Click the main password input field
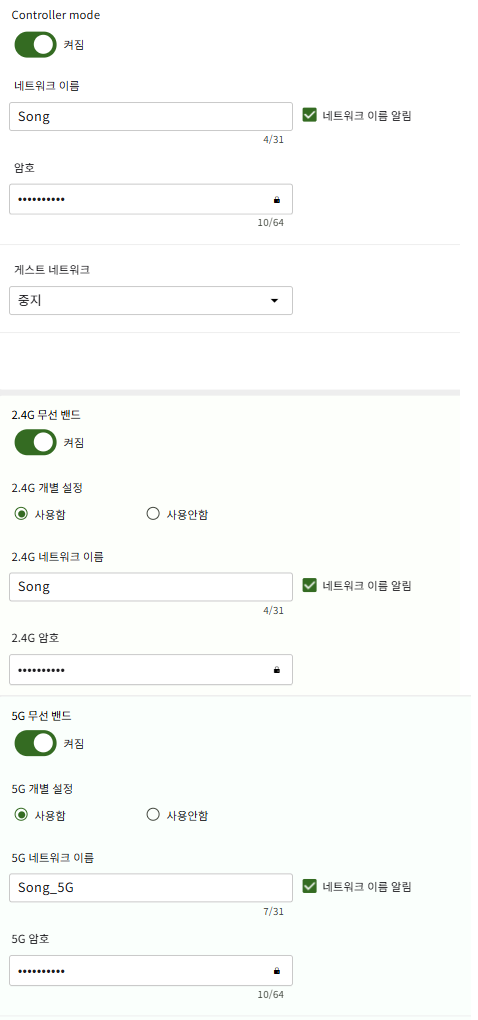 151,199
